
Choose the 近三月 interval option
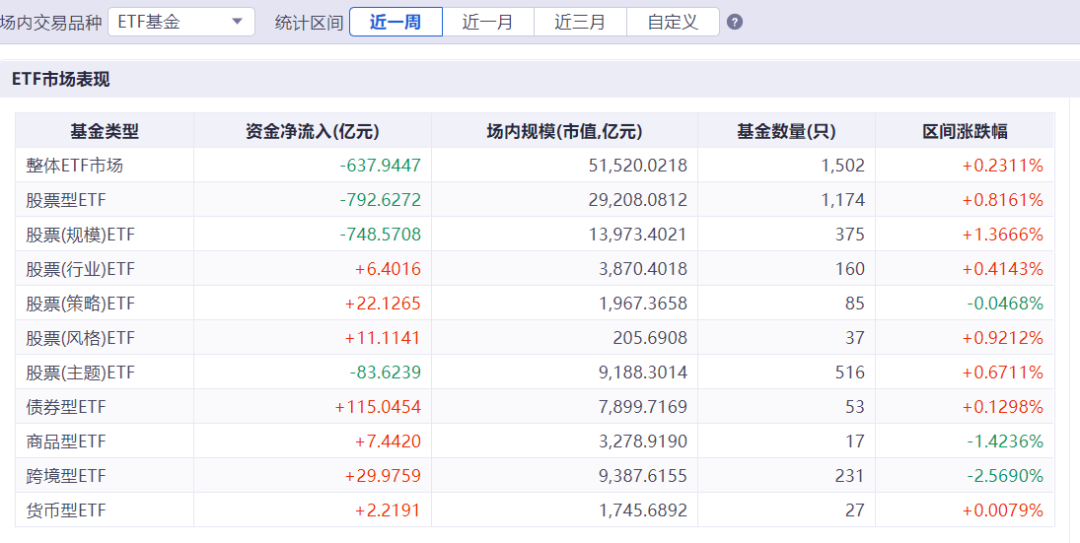(x=580, y=22)
